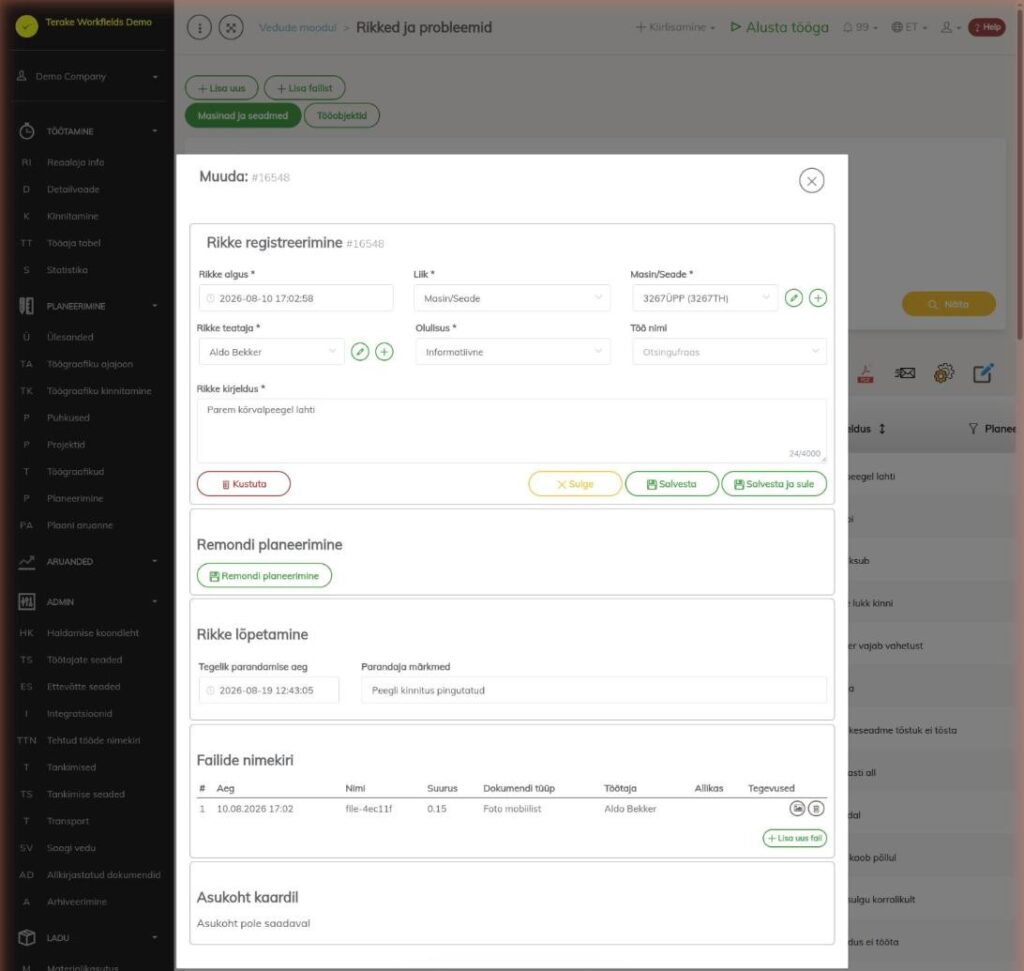1024x971 pixels.
Task: Click the Salvesta ja sule button
Action: 774,484
